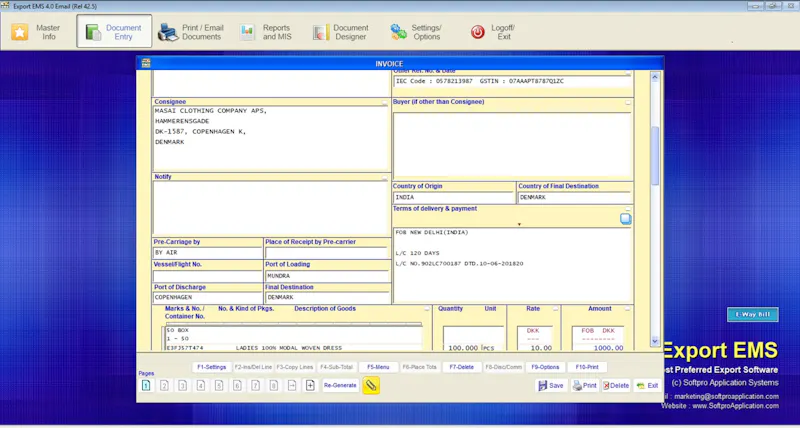Go to invoice page 4

click(x=201, y=386)
